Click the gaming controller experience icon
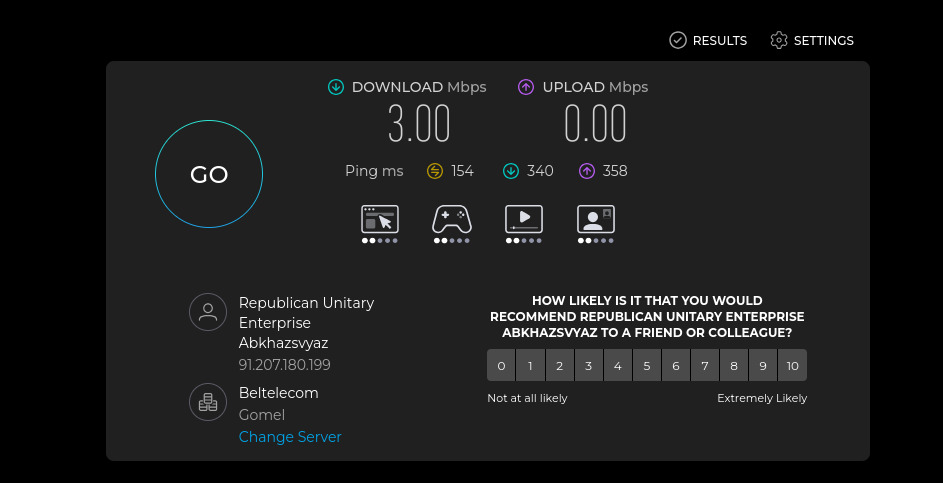The height and width of the screenshot is (483, 943). pos(452,220)
